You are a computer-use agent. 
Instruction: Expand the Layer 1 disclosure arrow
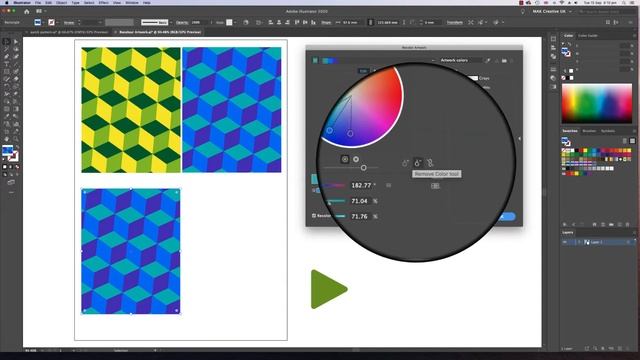(x=579, y=242)
